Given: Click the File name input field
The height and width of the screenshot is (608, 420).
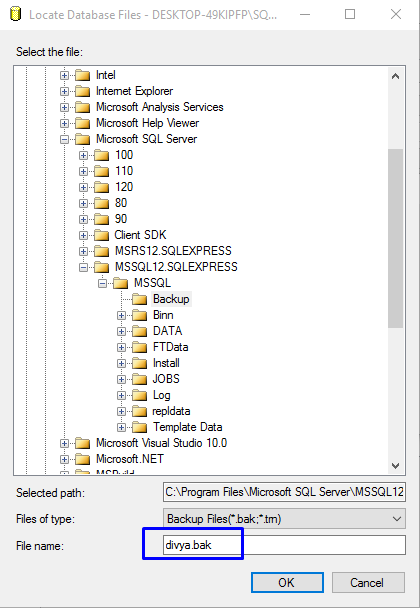Looking at the screenshot, I should (284, 545).
